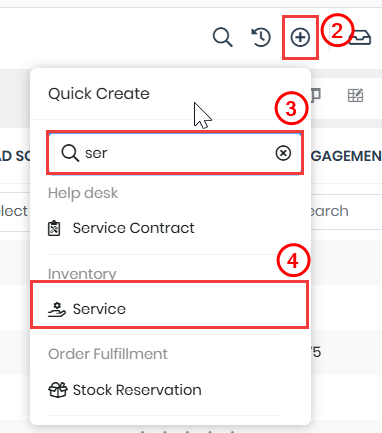Open the partially hidden Select dropdown at left

tap(15, 211)
